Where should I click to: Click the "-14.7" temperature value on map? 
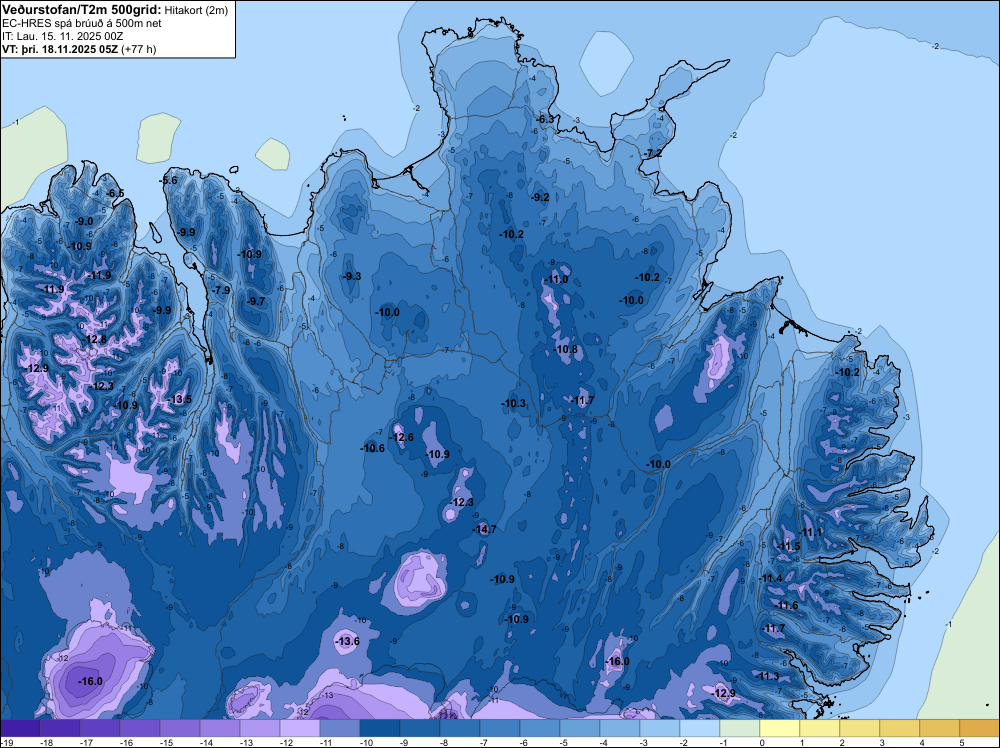pyautogui.click(x=485, y=529)
